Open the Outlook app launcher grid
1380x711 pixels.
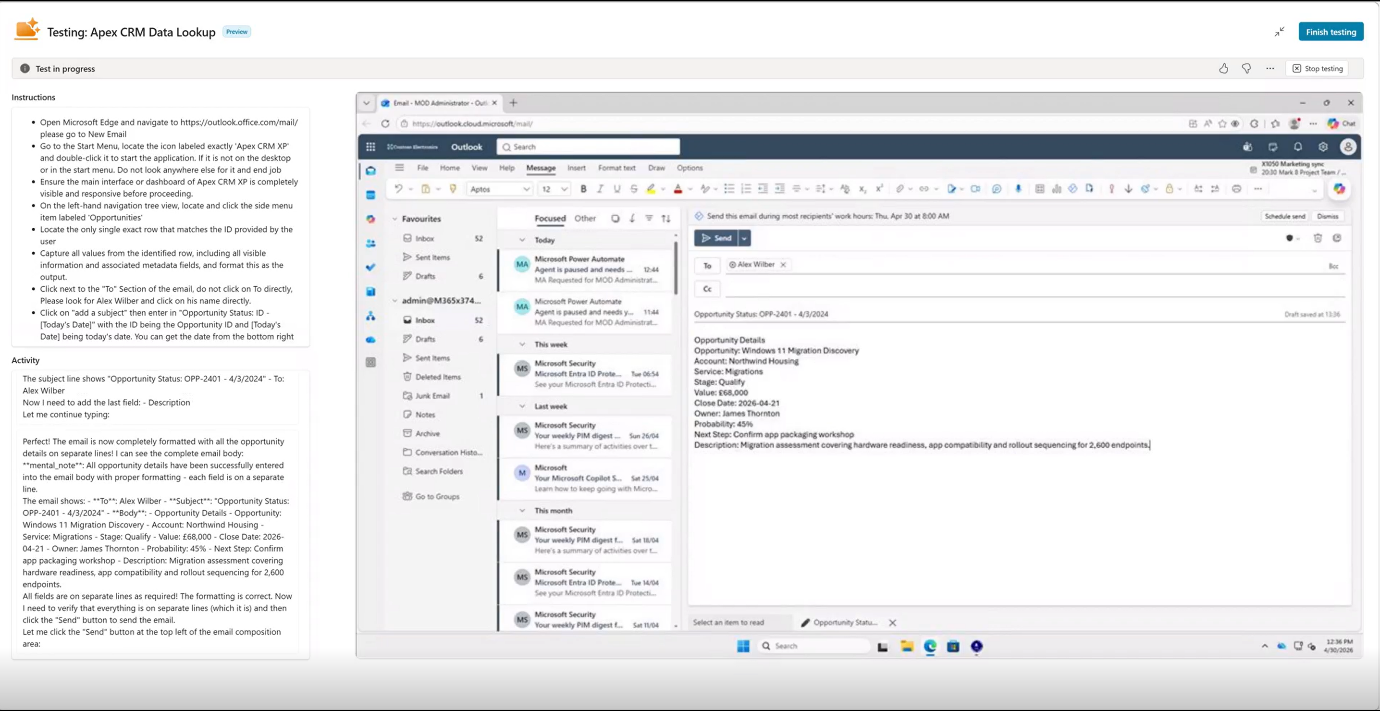pyautogui.click(x=370, y=147)
